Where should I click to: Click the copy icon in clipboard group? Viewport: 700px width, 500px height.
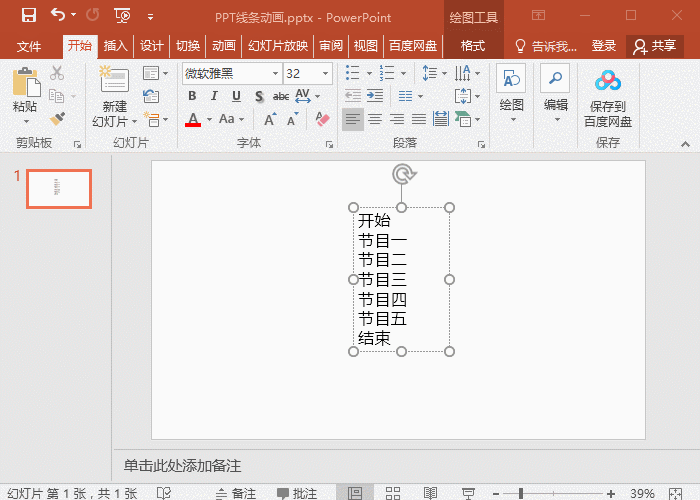(56, 96)
